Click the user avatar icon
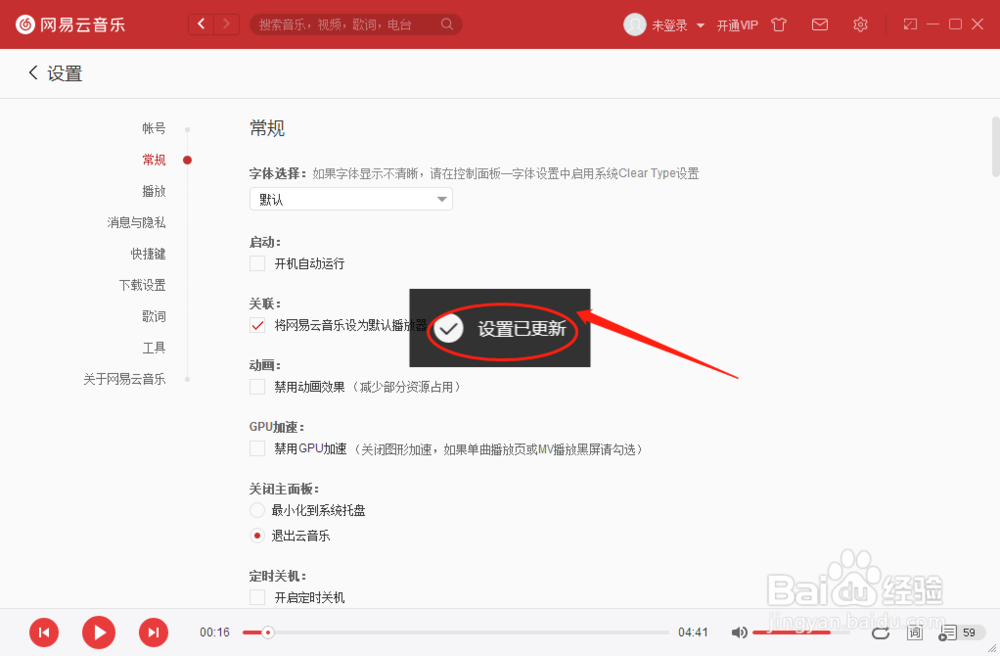1000x656 pixels. pyautogui.click(x=635, y=25)
